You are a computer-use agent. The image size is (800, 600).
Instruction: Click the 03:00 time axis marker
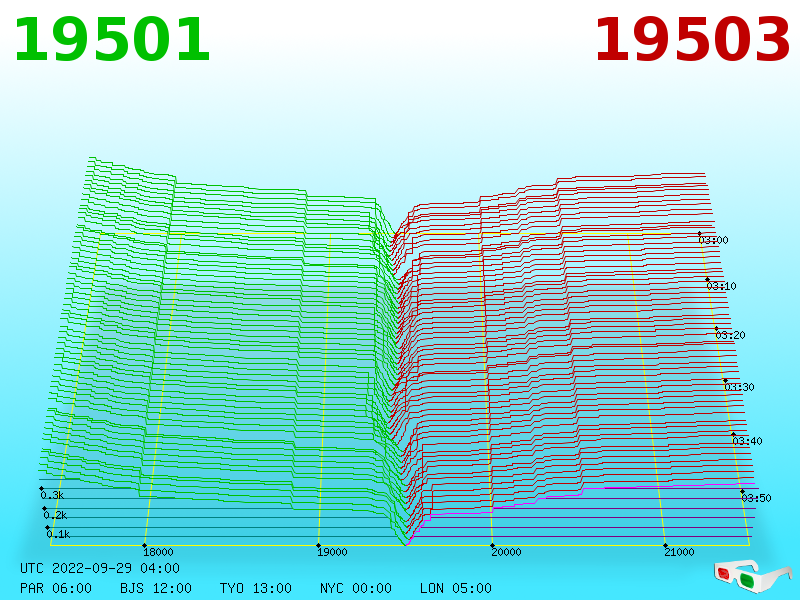(x=713, y=240)
